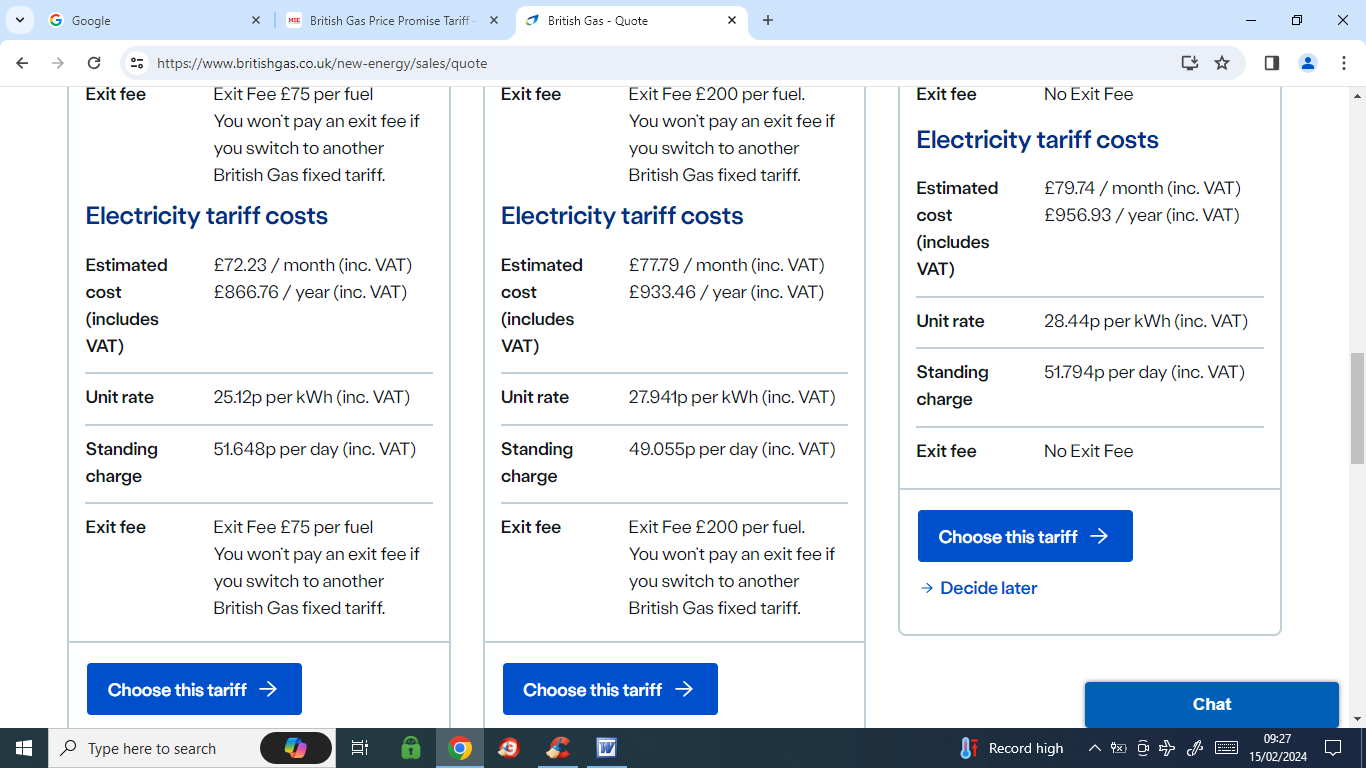This screenshot has height=768, width=1366.
Task: Show hidden system tray icons
Action: point(1094,748)
